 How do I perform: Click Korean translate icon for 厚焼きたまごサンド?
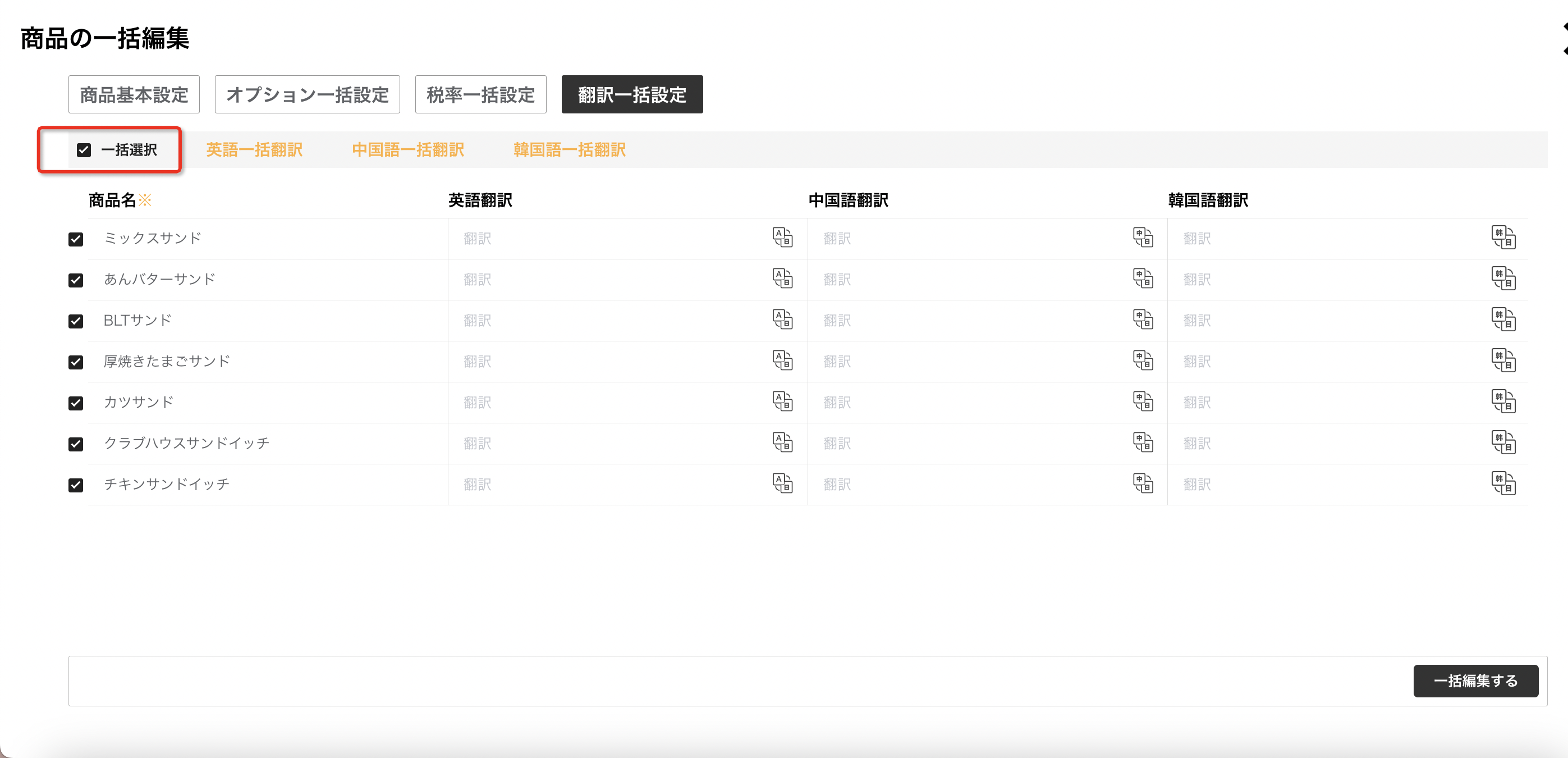1503,360
